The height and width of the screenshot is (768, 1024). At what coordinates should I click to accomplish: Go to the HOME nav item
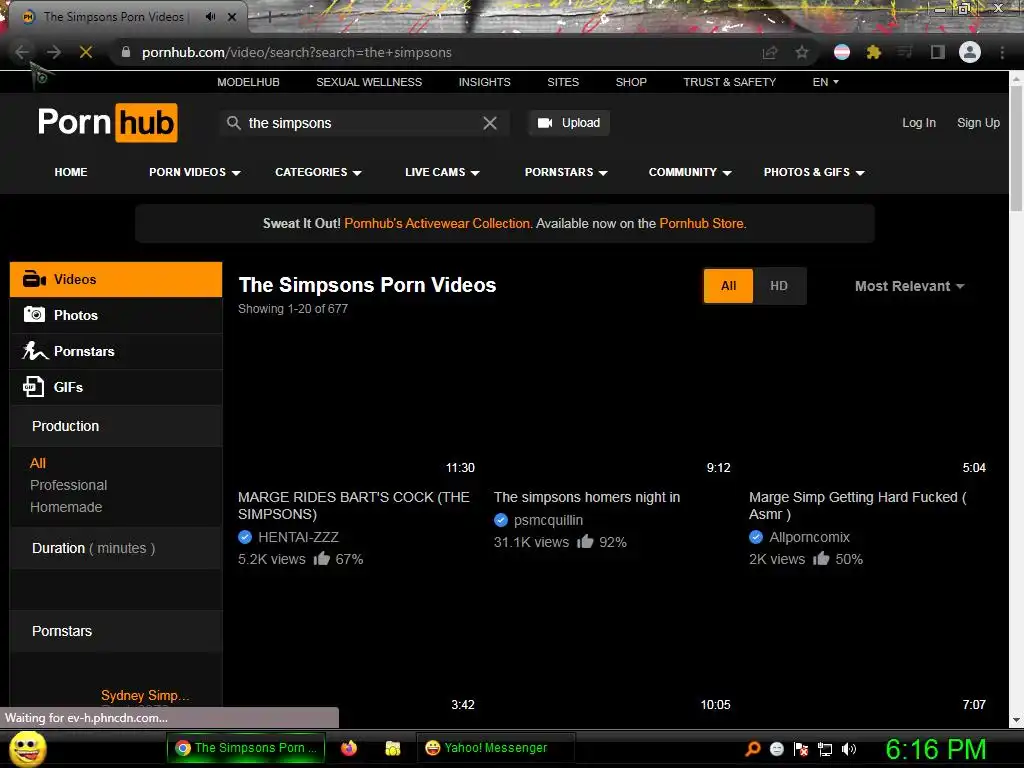71,172
